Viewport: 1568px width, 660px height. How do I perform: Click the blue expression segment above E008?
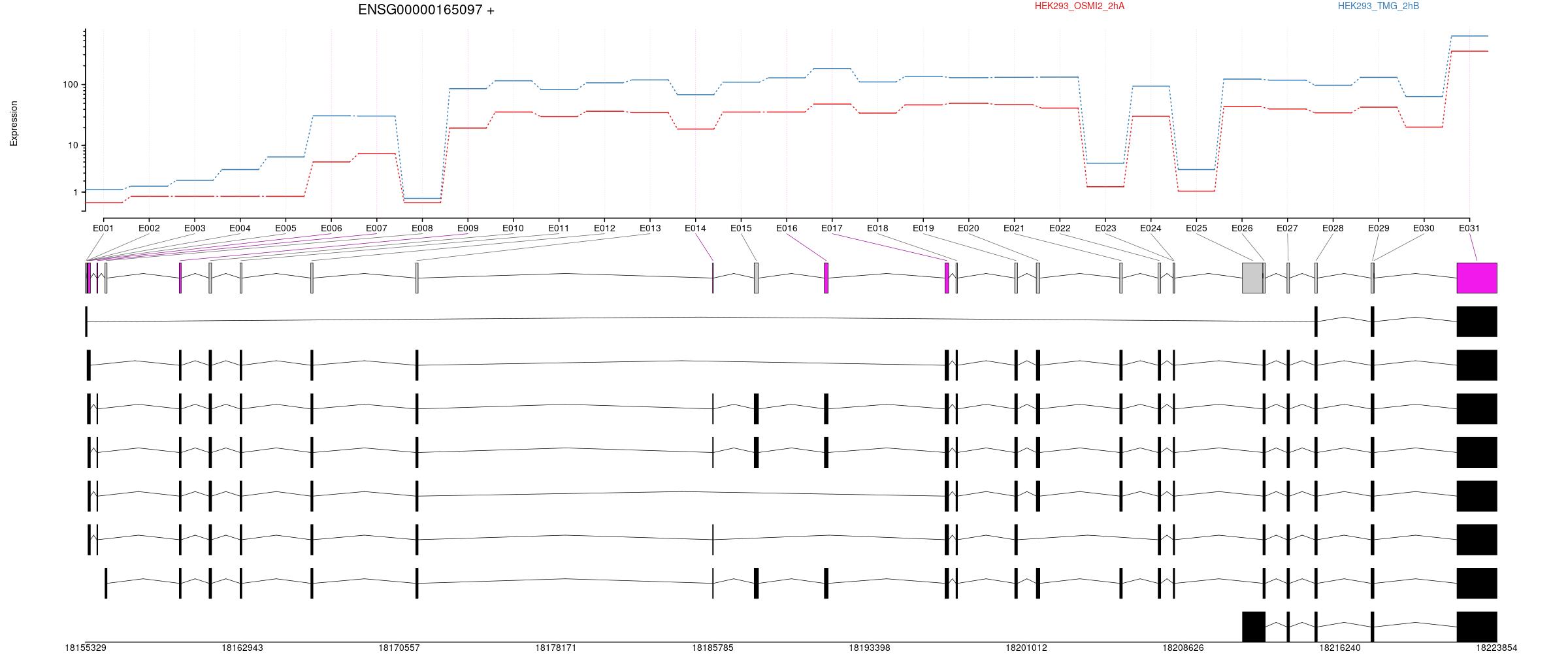click(x=422, y=198)
